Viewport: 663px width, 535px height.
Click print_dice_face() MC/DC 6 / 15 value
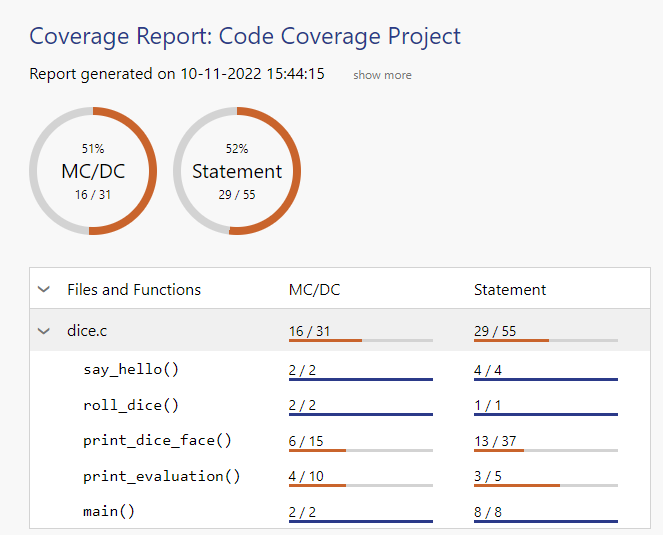pyautogui.click(x=305, y=440)
